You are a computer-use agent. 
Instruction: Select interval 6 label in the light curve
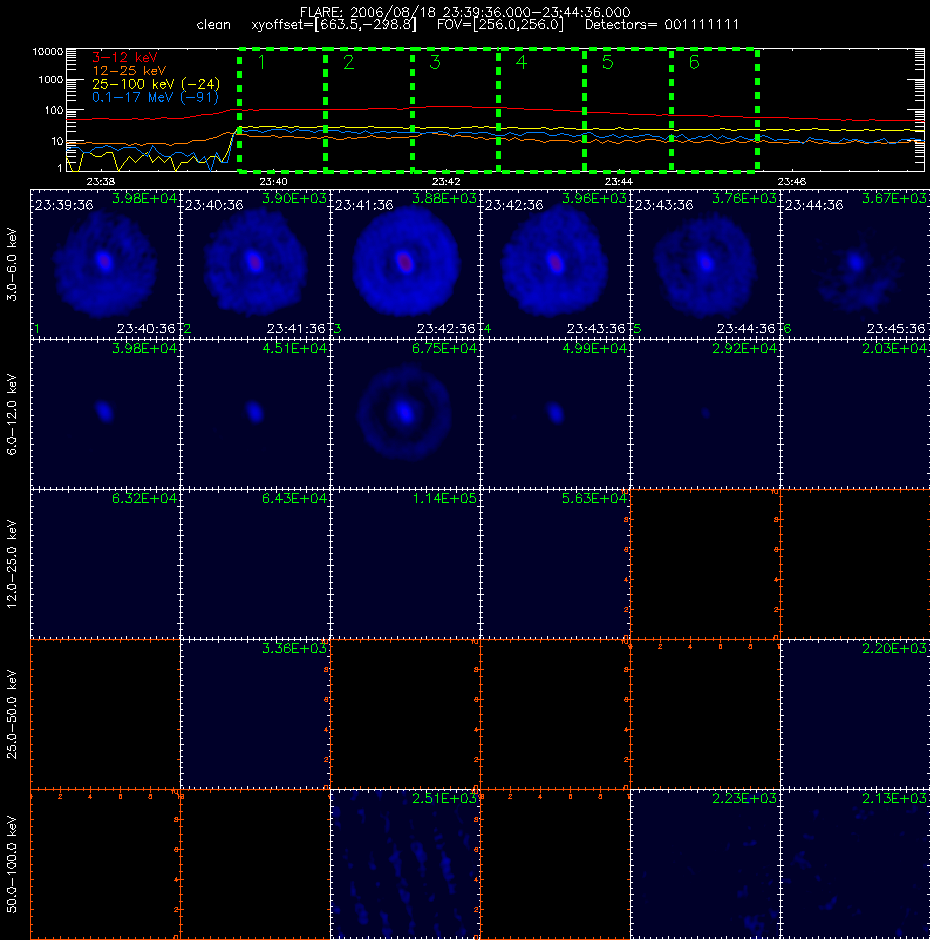point(694,62)
